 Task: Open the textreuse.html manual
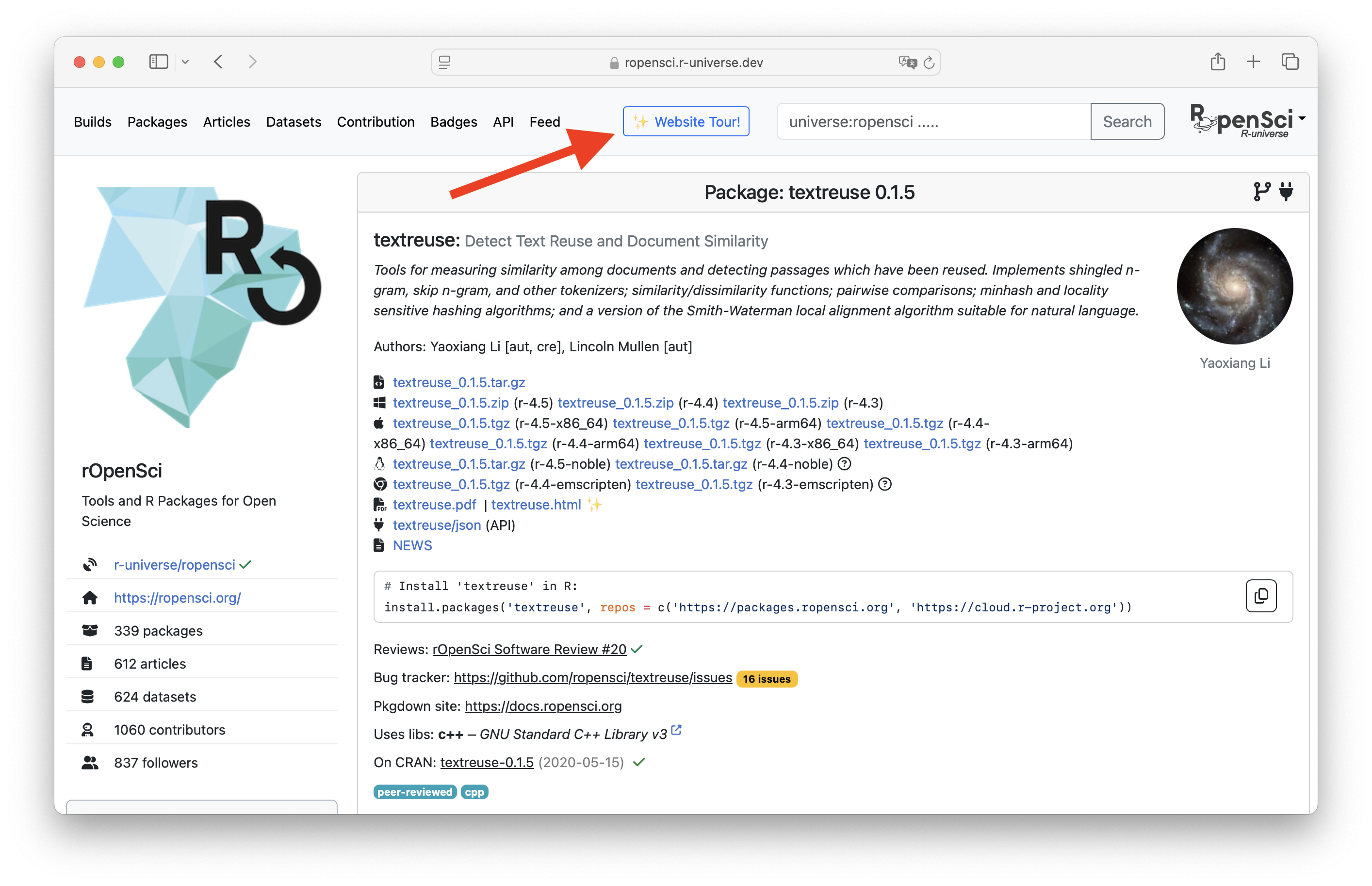(x=536, y=505)
